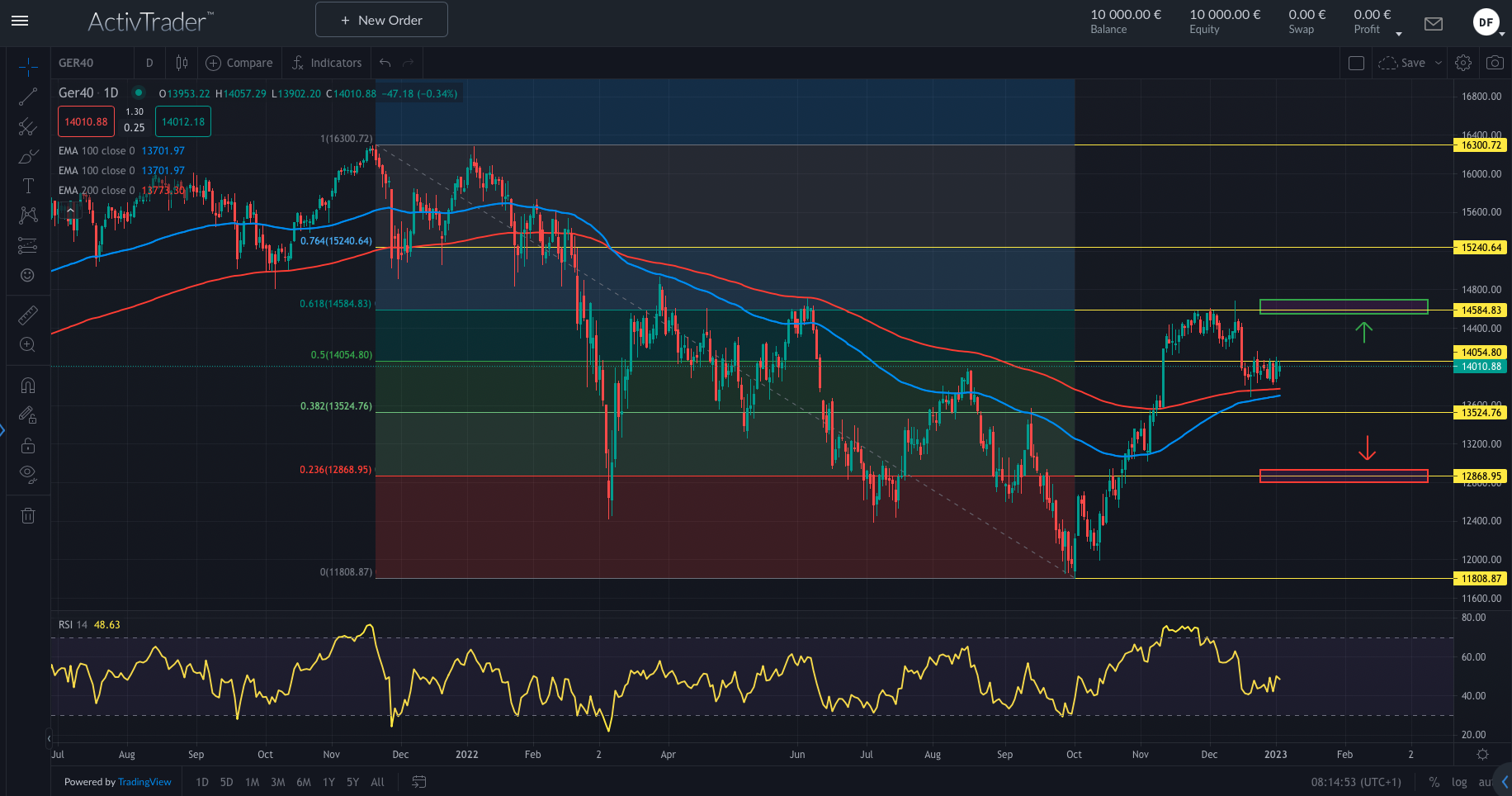Open the D timeframe dropdown
The image size is (1512, 796).
[x=149, y=62]
